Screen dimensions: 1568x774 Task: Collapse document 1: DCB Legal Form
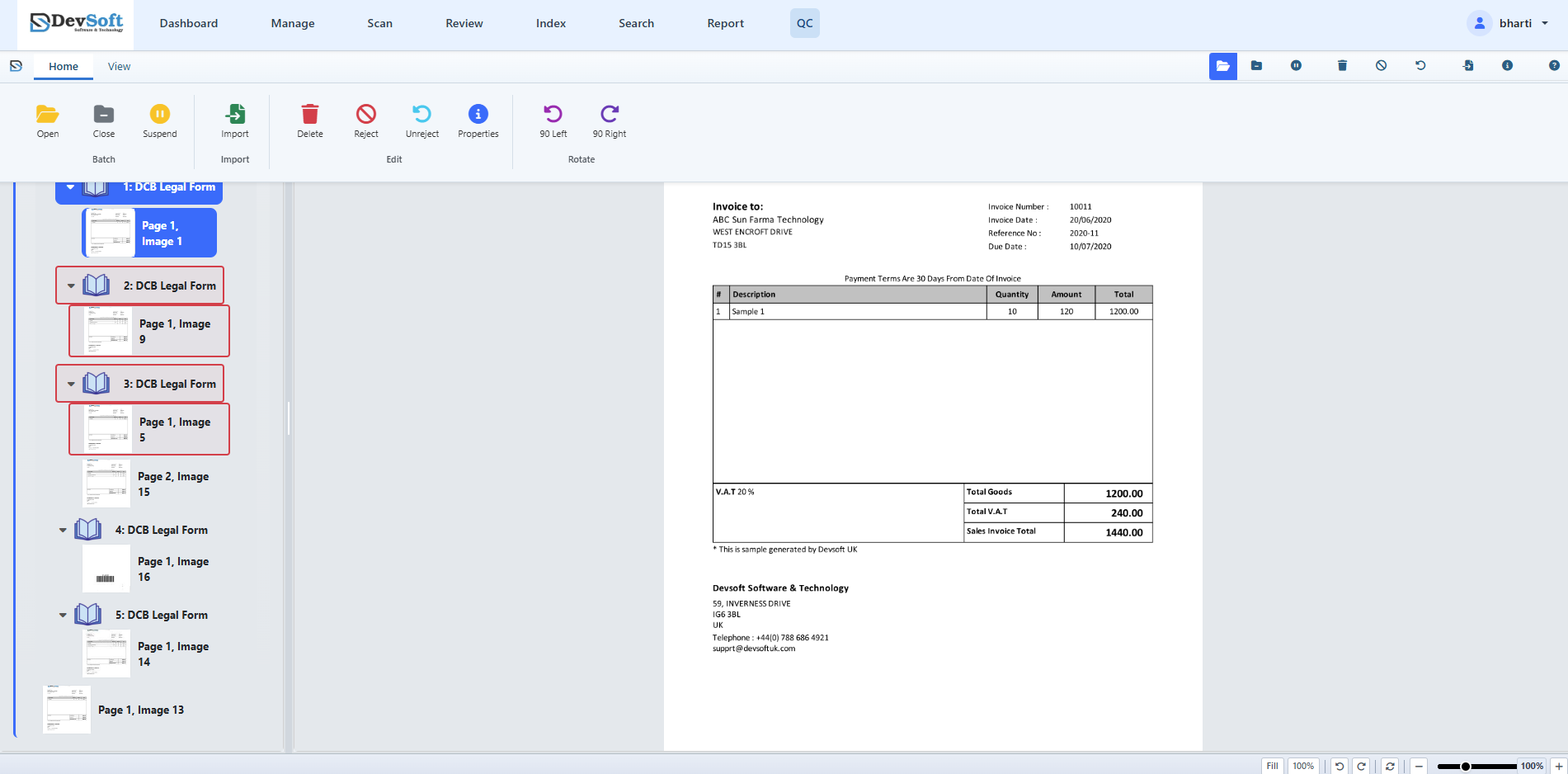(x=71, y=187)
